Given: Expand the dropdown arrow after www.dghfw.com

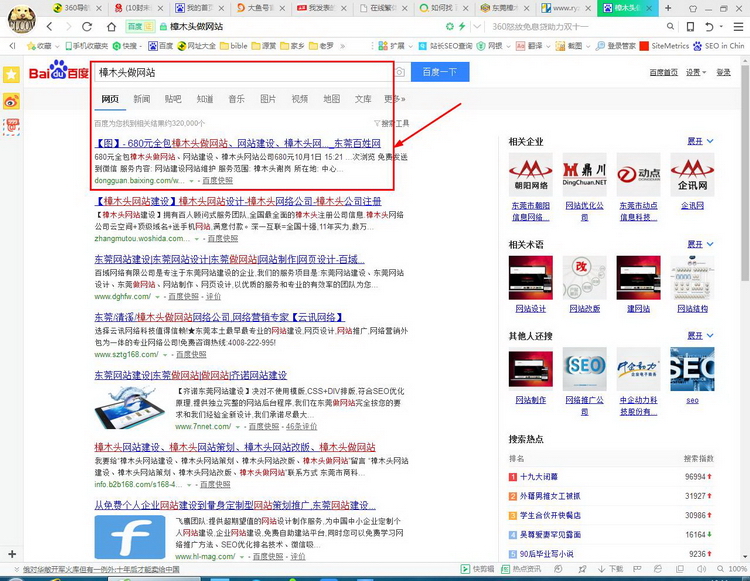Looking at the screenshot, I should click(x=157, y=297).
